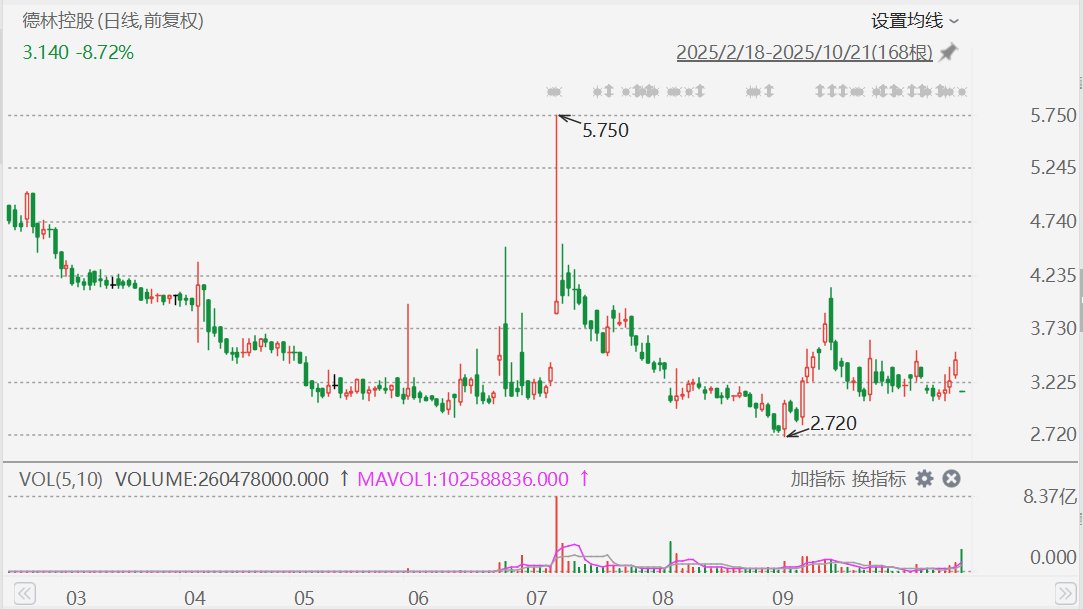This screenshot has height=609, width=1083.
Task: Click the last event marker in top row
Action: click(962, 91)
